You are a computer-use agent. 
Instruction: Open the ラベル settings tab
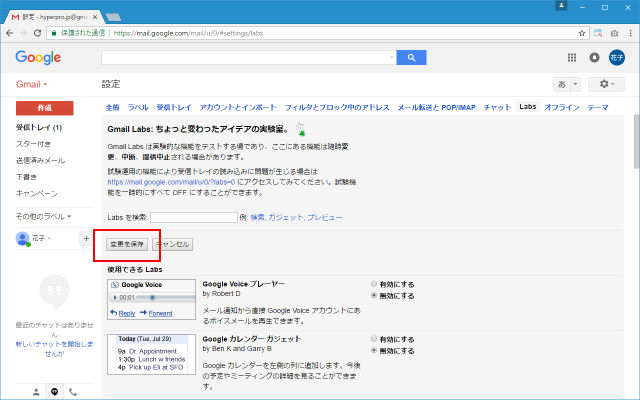[x=138, y=107]
